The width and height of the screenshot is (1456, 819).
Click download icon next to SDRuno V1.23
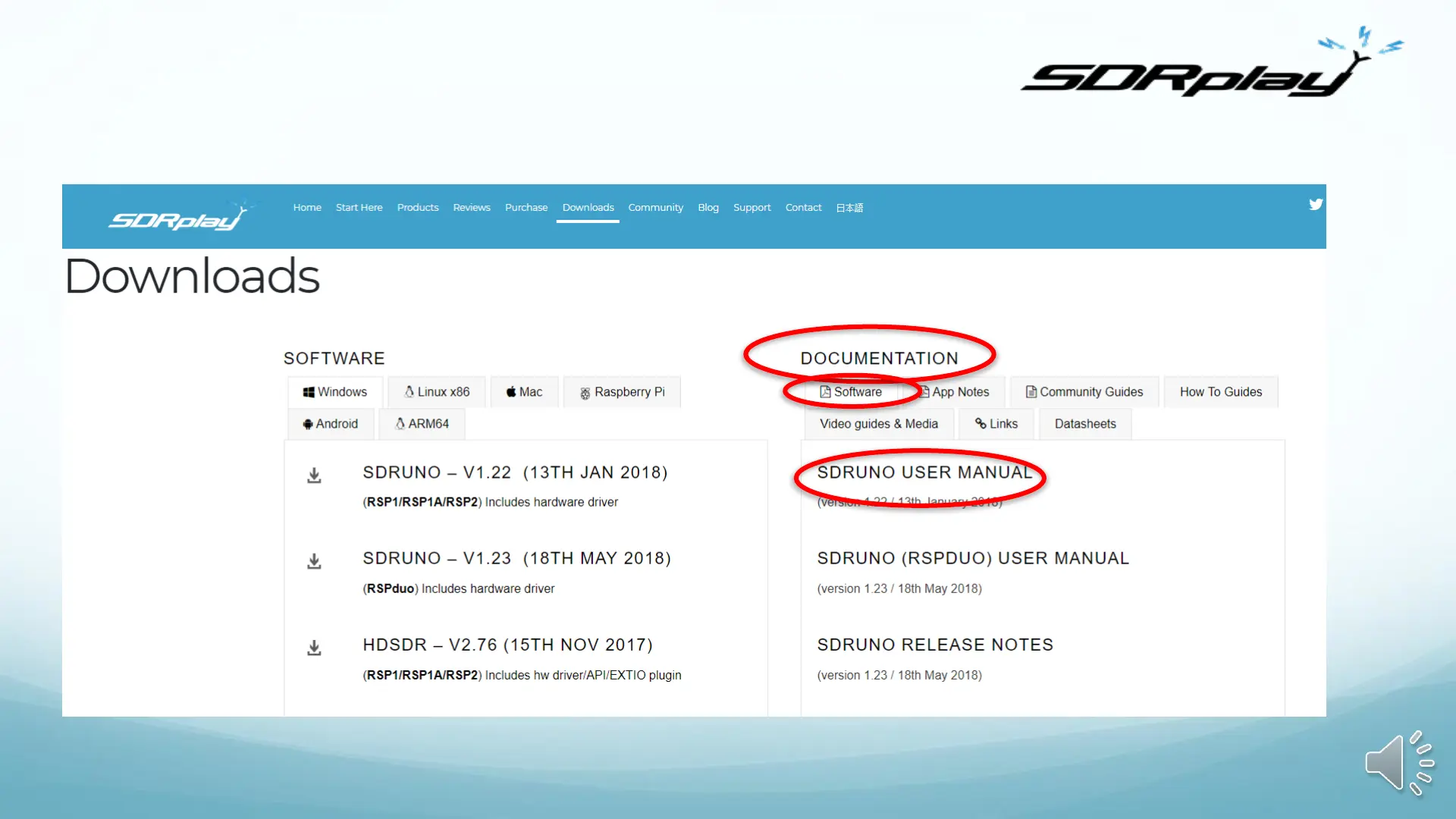pyautogui.click(x=314, y=562)
